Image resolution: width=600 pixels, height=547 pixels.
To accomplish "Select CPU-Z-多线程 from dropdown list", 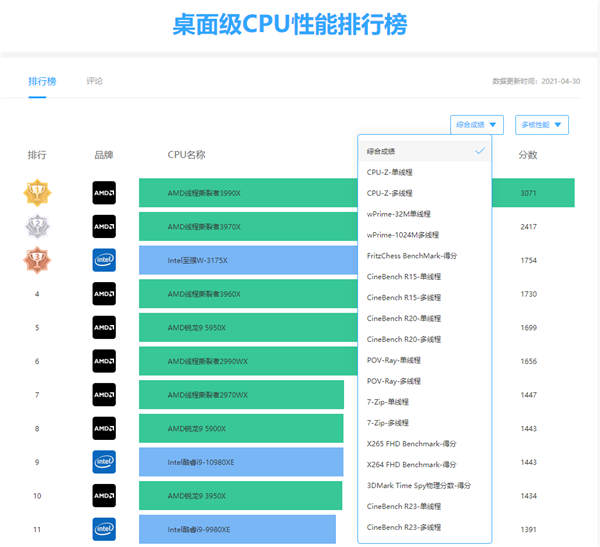I will 425,193.
